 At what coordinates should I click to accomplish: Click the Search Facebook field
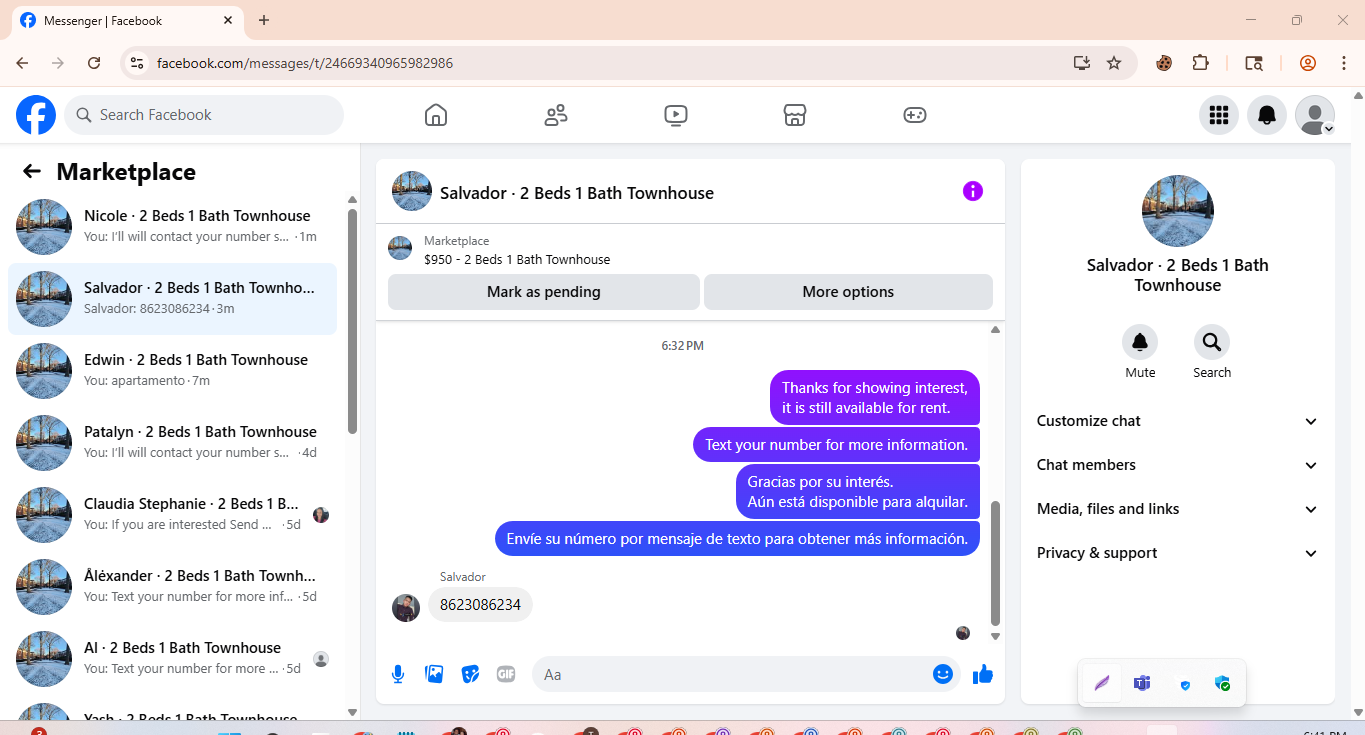[x=204, y=115]
